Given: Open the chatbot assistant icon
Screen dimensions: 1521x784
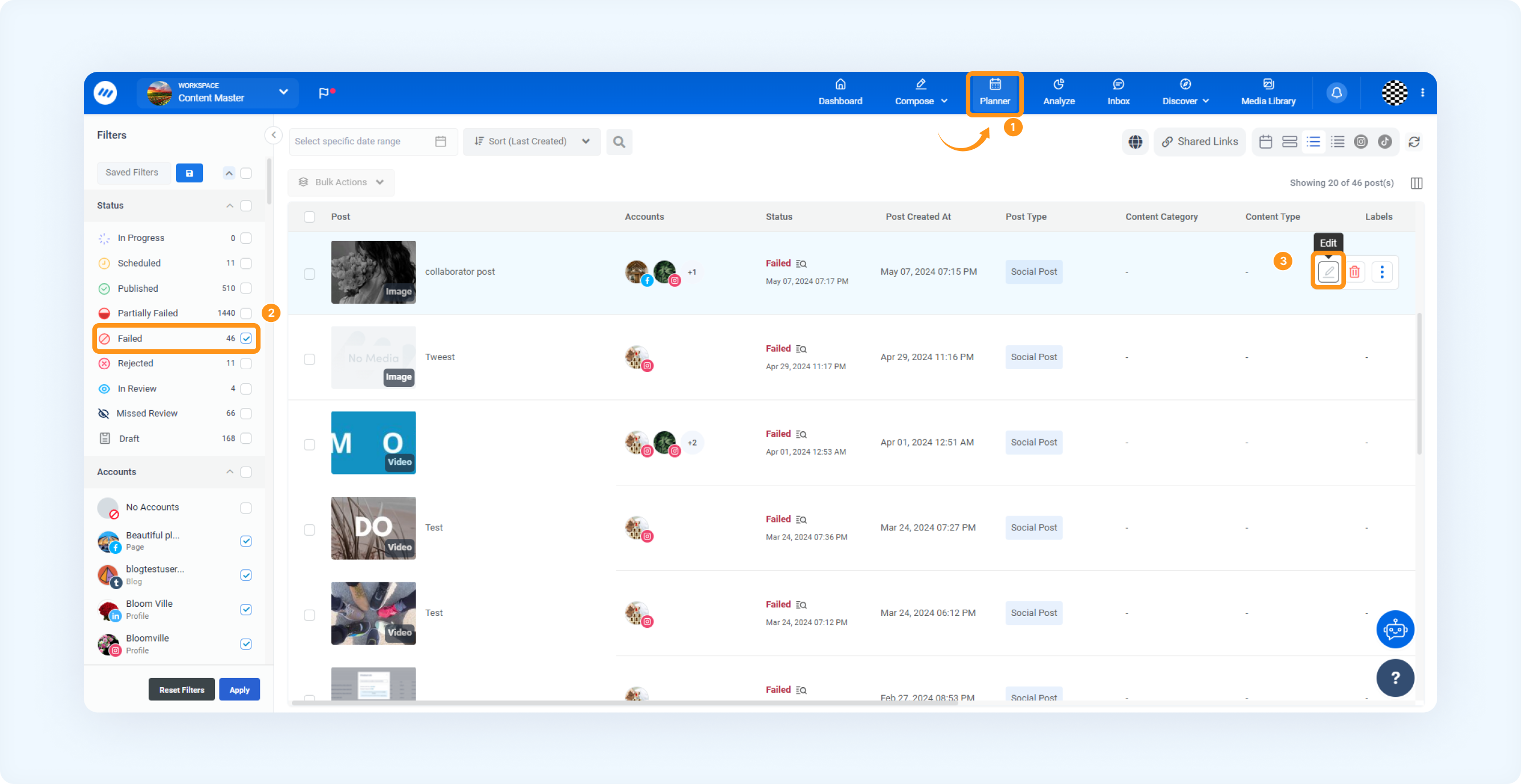Looking at the screenshot, I should point(1394,629).
